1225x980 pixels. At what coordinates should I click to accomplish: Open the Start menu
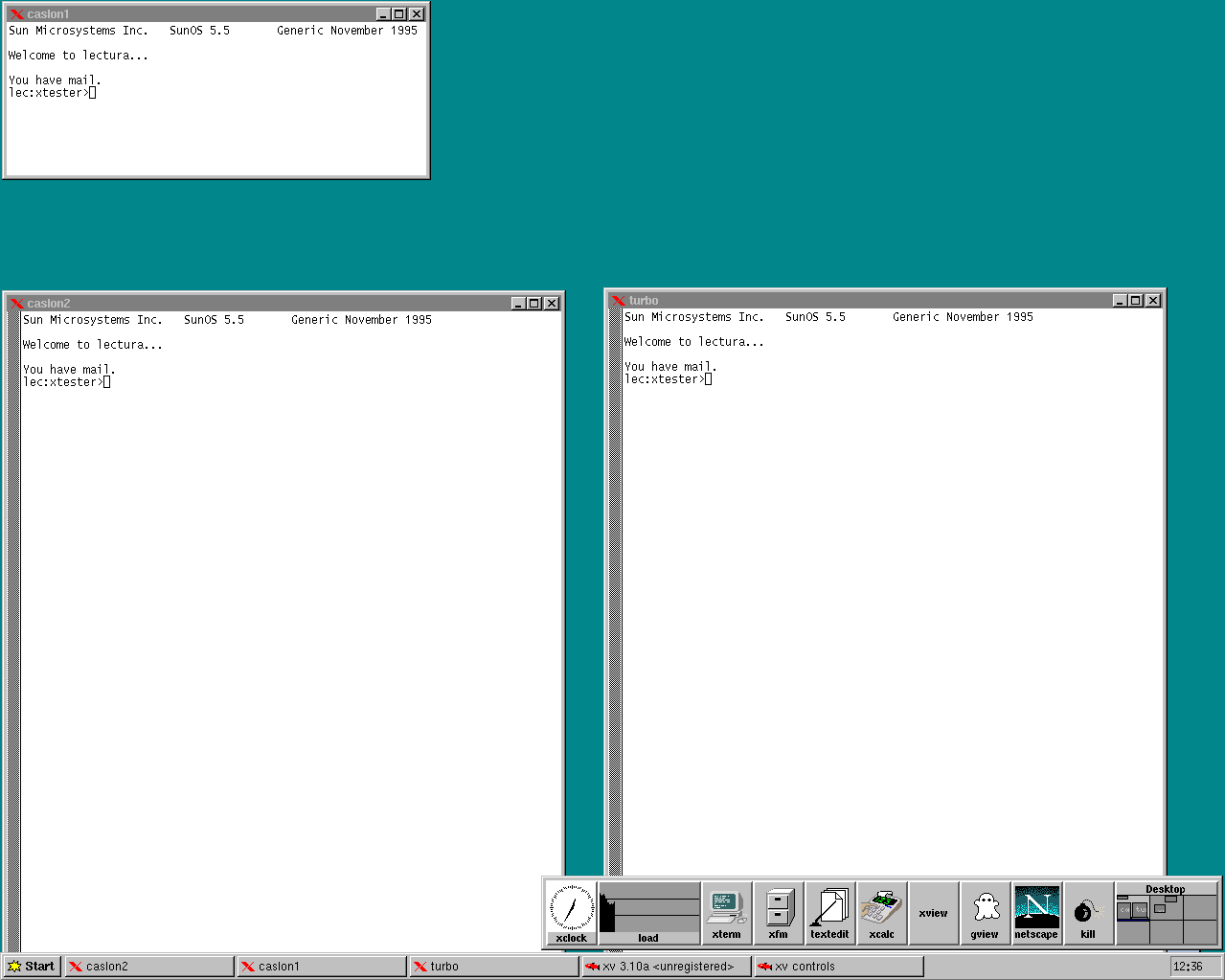[x=32, y=966]
